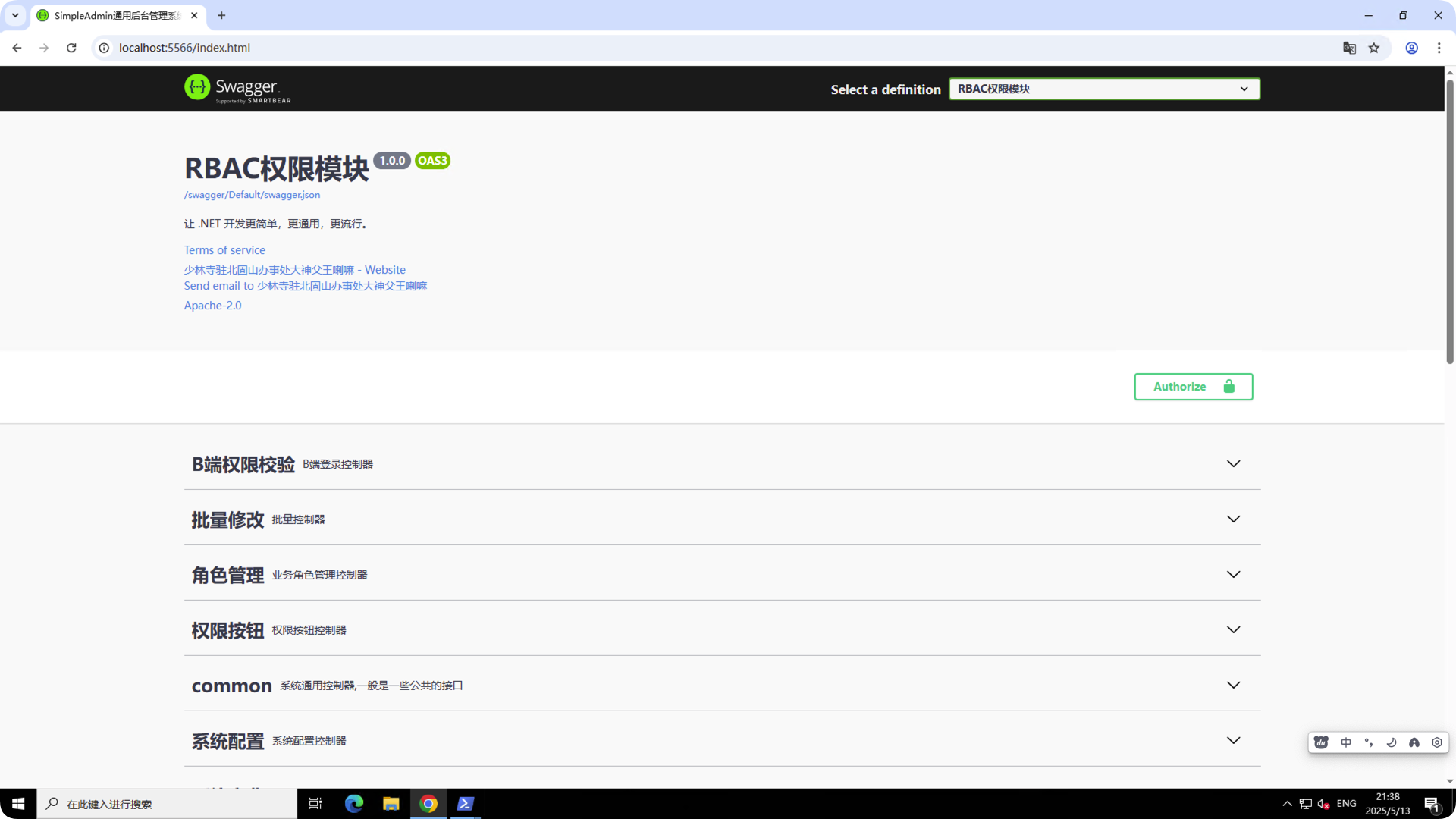1456x819 pixels.
Task: Open a new browser tab
Action: [x=221, y=15]
